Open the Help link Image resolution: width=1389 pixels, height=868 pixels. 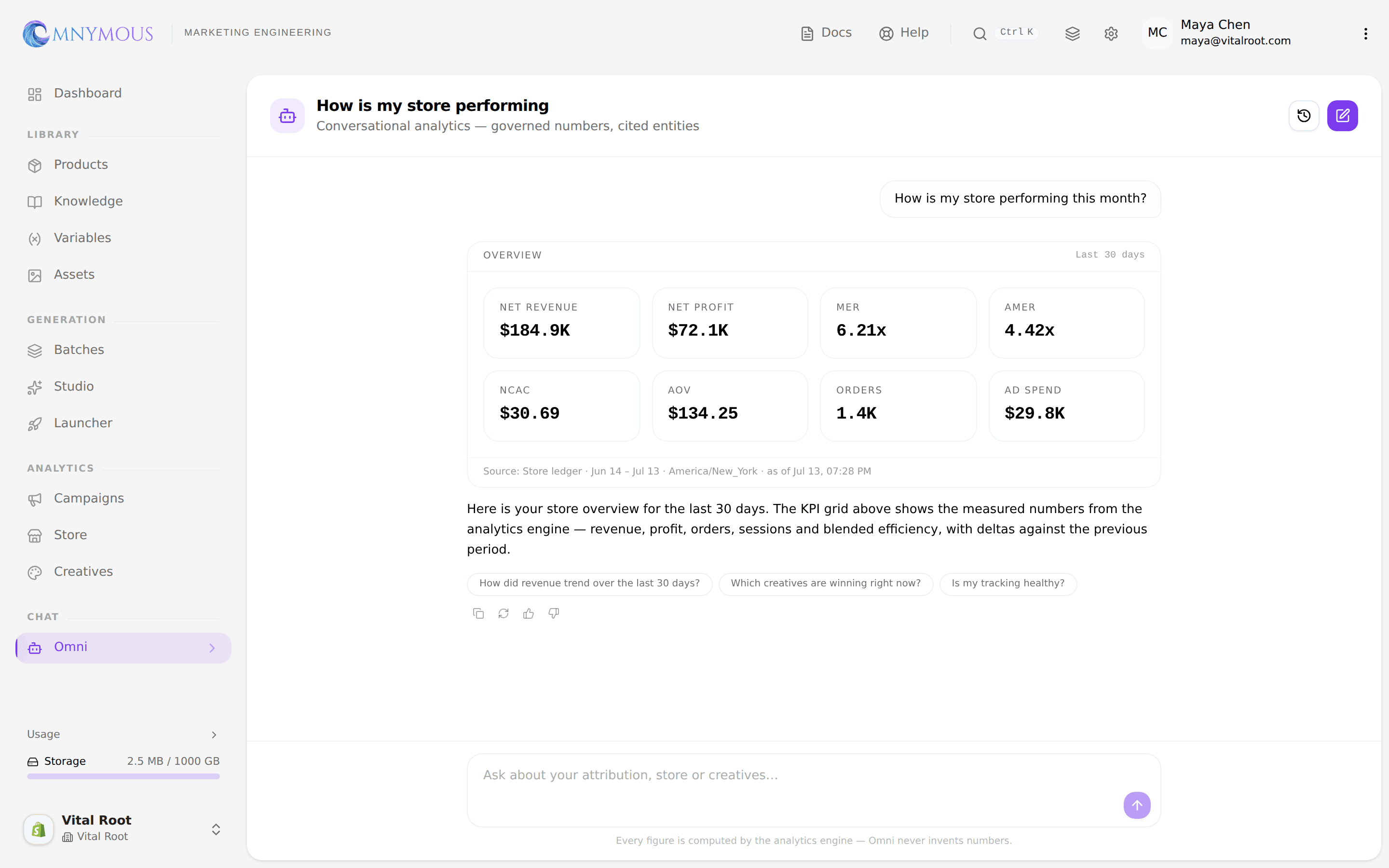tap(903, 33)
